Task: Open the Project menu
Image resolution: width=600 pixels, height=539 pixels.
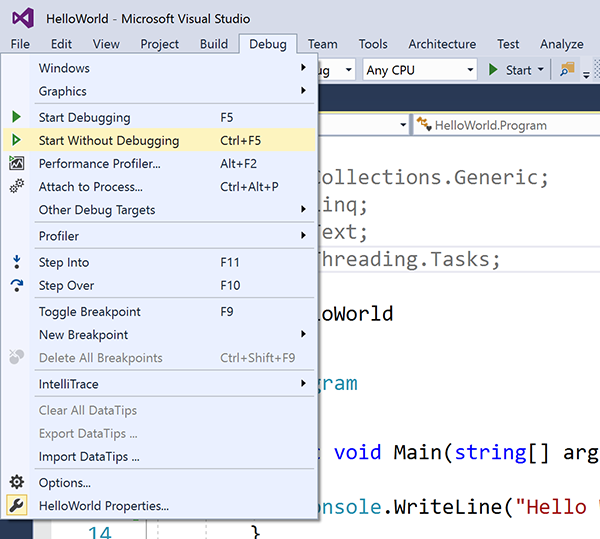Action: 160,44
